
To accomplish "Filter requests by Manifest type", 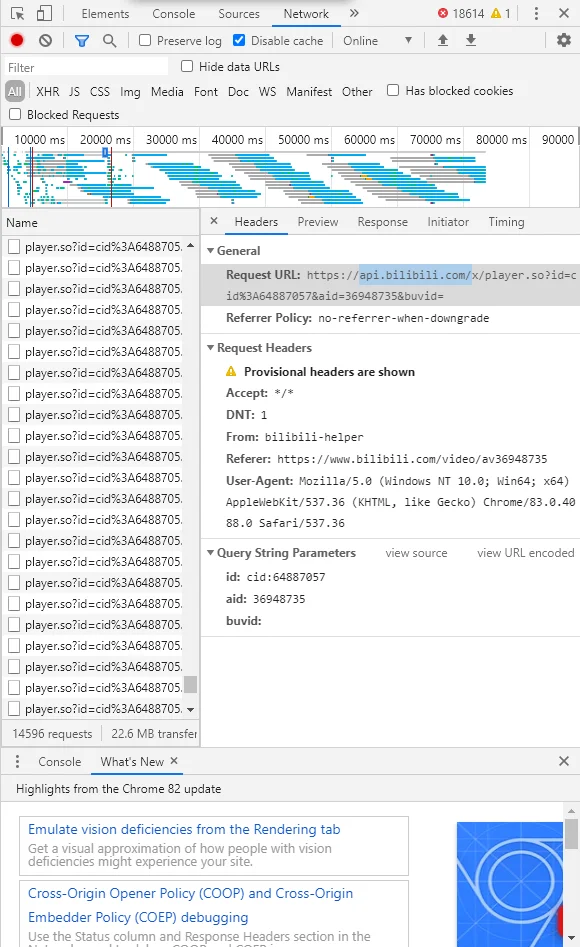I will (309, 91).
